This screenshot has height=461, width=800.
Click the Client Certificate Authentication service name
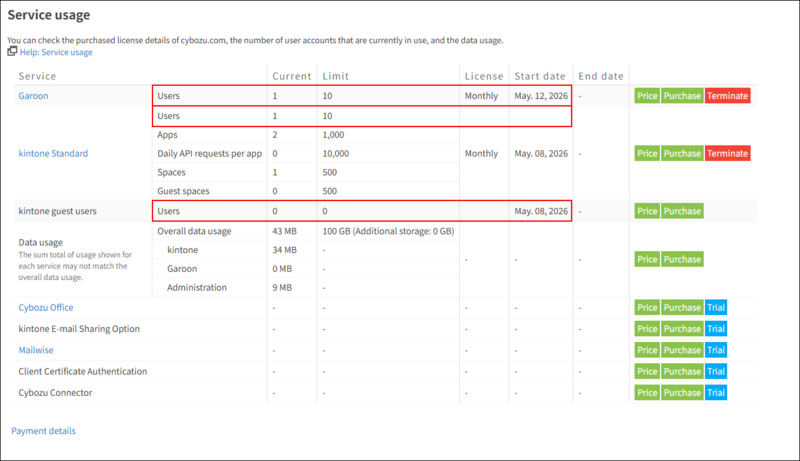click(83, 372)
